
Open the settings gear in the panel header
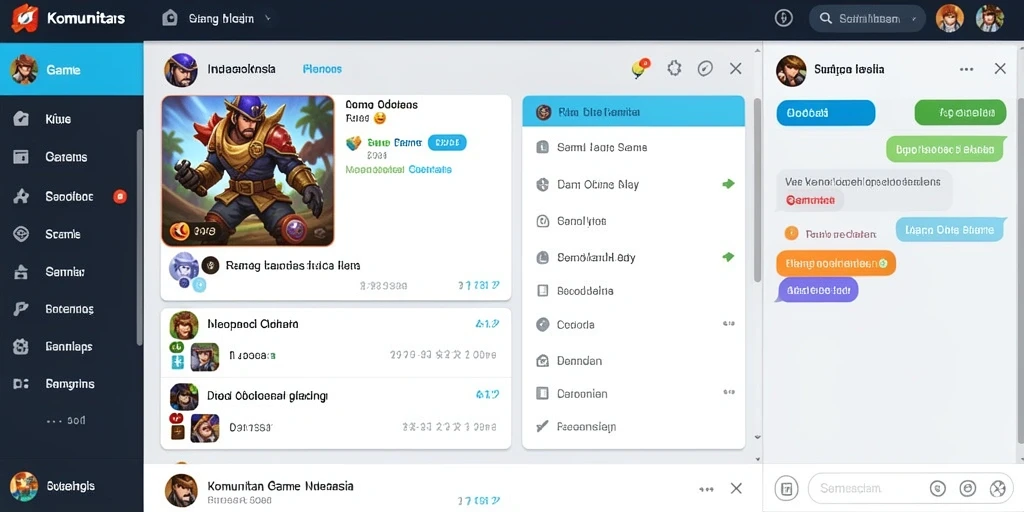pyautogui.click(x=675, y=68)
